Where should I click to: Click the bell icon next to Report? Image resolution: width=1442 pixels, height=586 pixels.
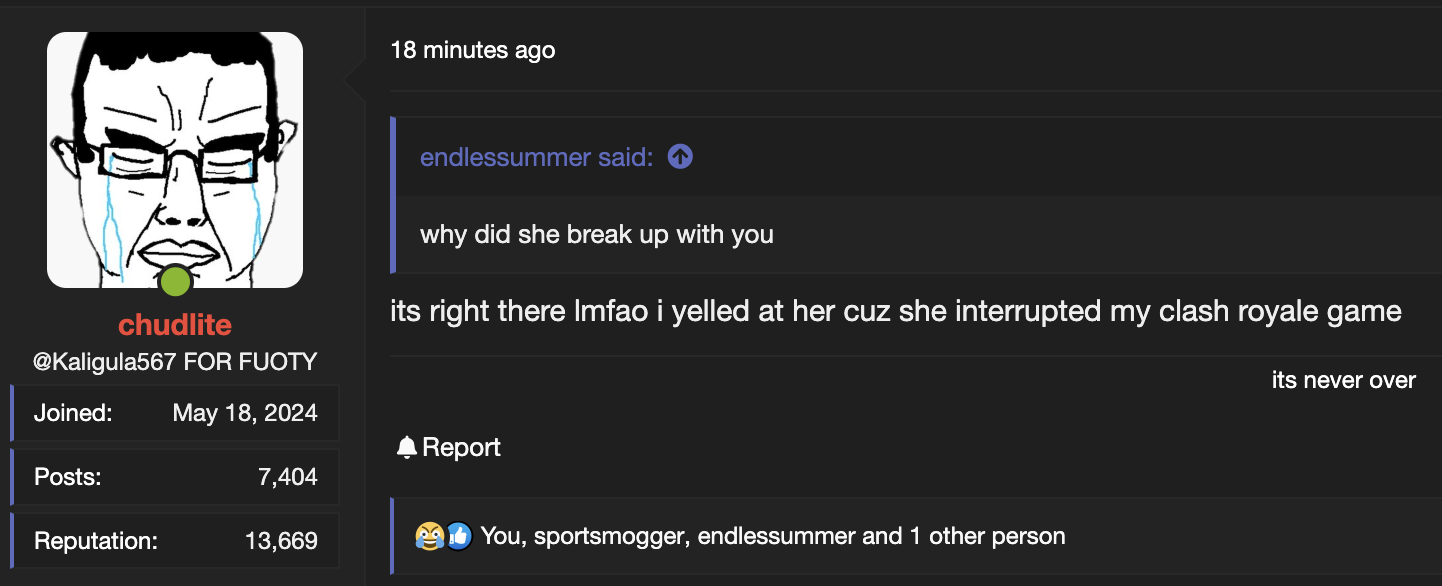coord(406,447)
